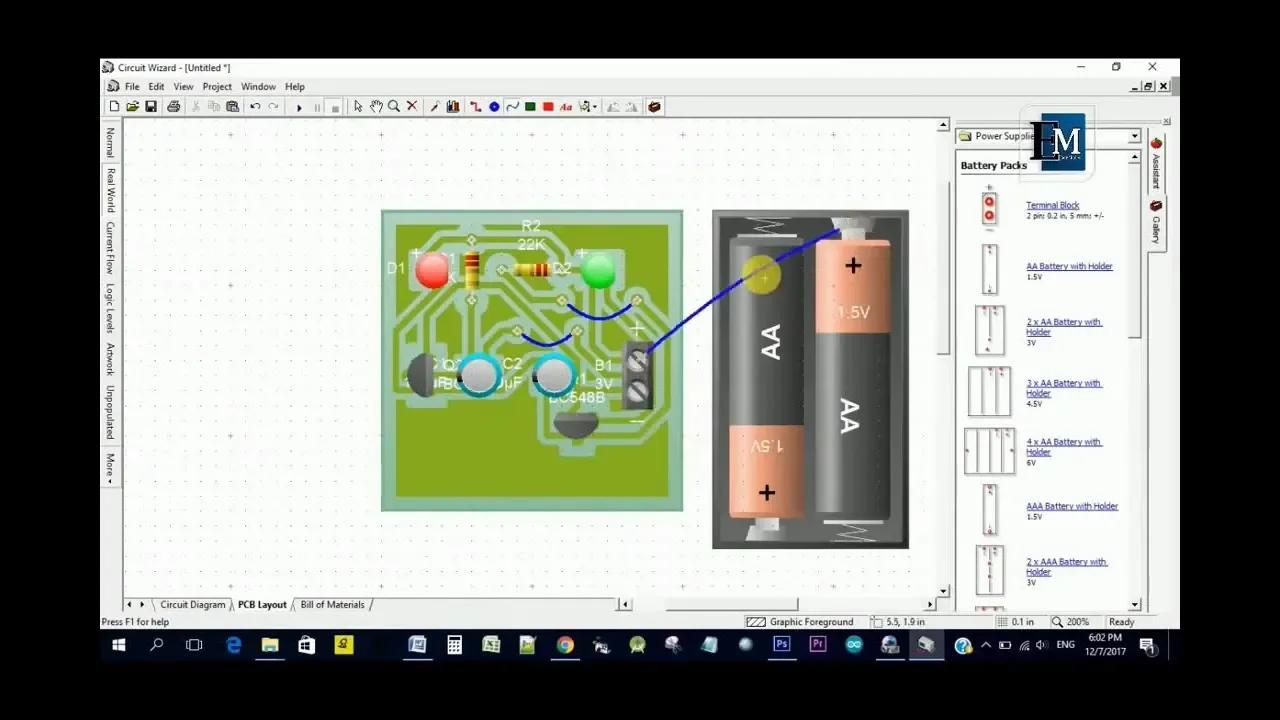Toggle the Current Flow display mode
Image resolution: width=1280 pixels, height=720 pixels.
108,251
